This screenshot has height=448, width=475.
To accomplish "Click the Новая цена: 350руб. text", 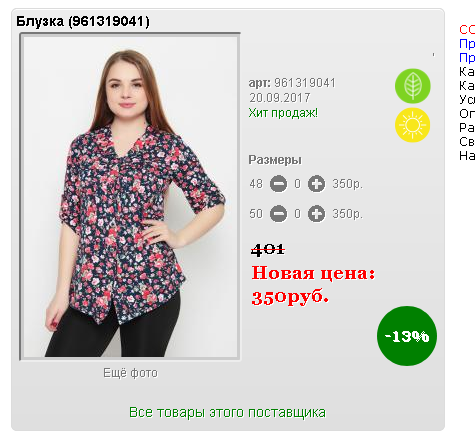I will point(313,285).
